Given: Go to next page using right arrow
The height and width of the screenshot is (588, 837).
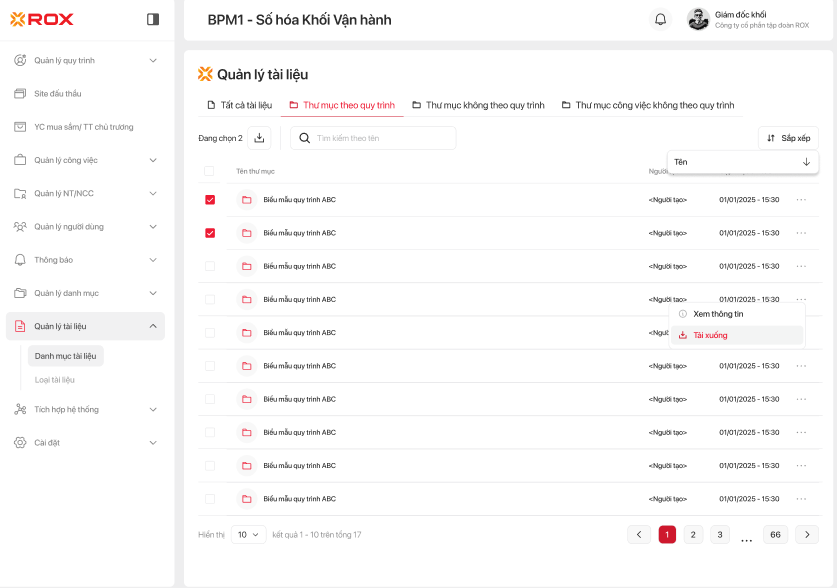Looking at the screenshot, I should point(807,534).
